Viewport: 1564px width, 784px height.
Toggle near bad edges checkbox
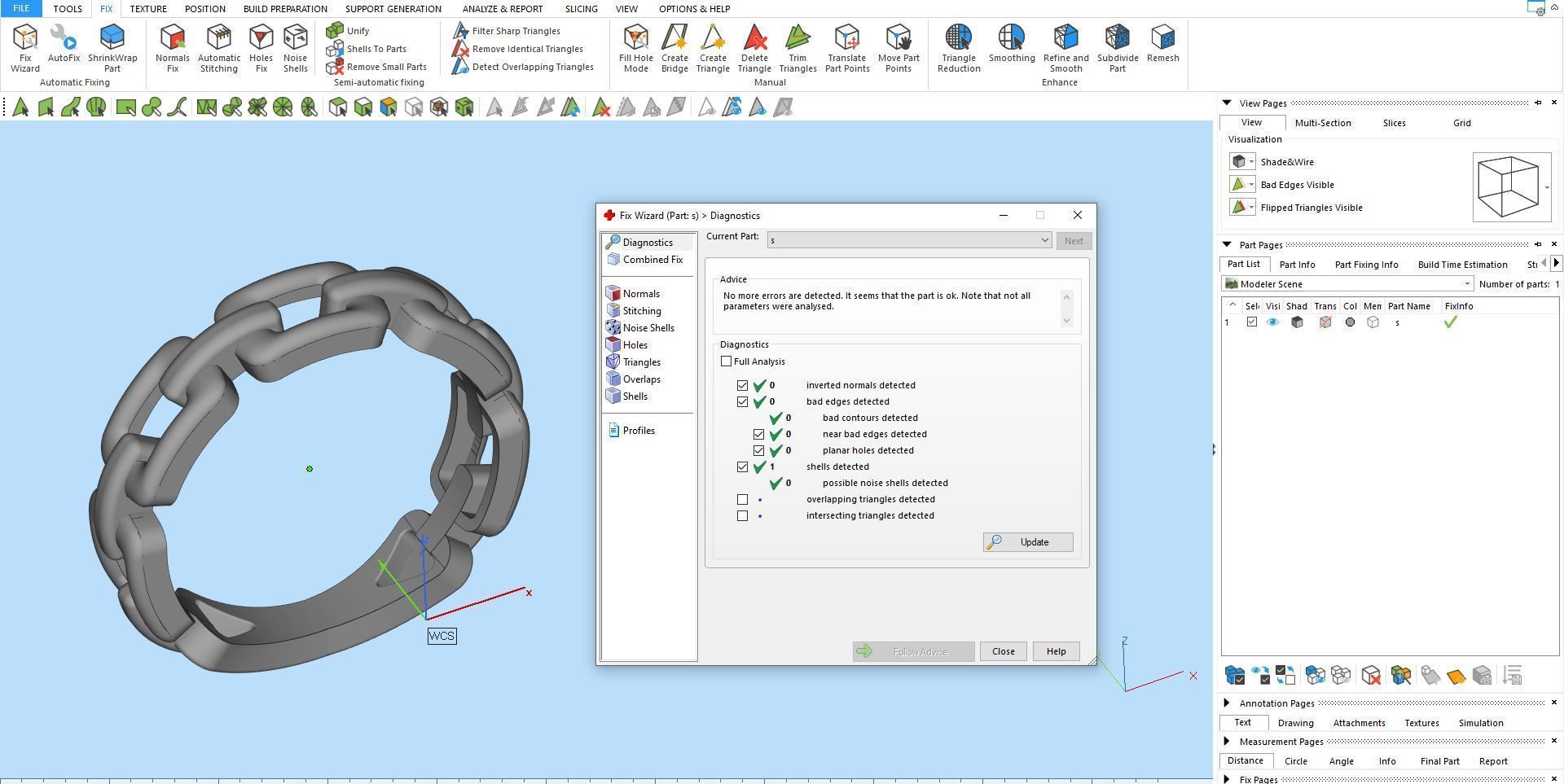pos(758,434)
